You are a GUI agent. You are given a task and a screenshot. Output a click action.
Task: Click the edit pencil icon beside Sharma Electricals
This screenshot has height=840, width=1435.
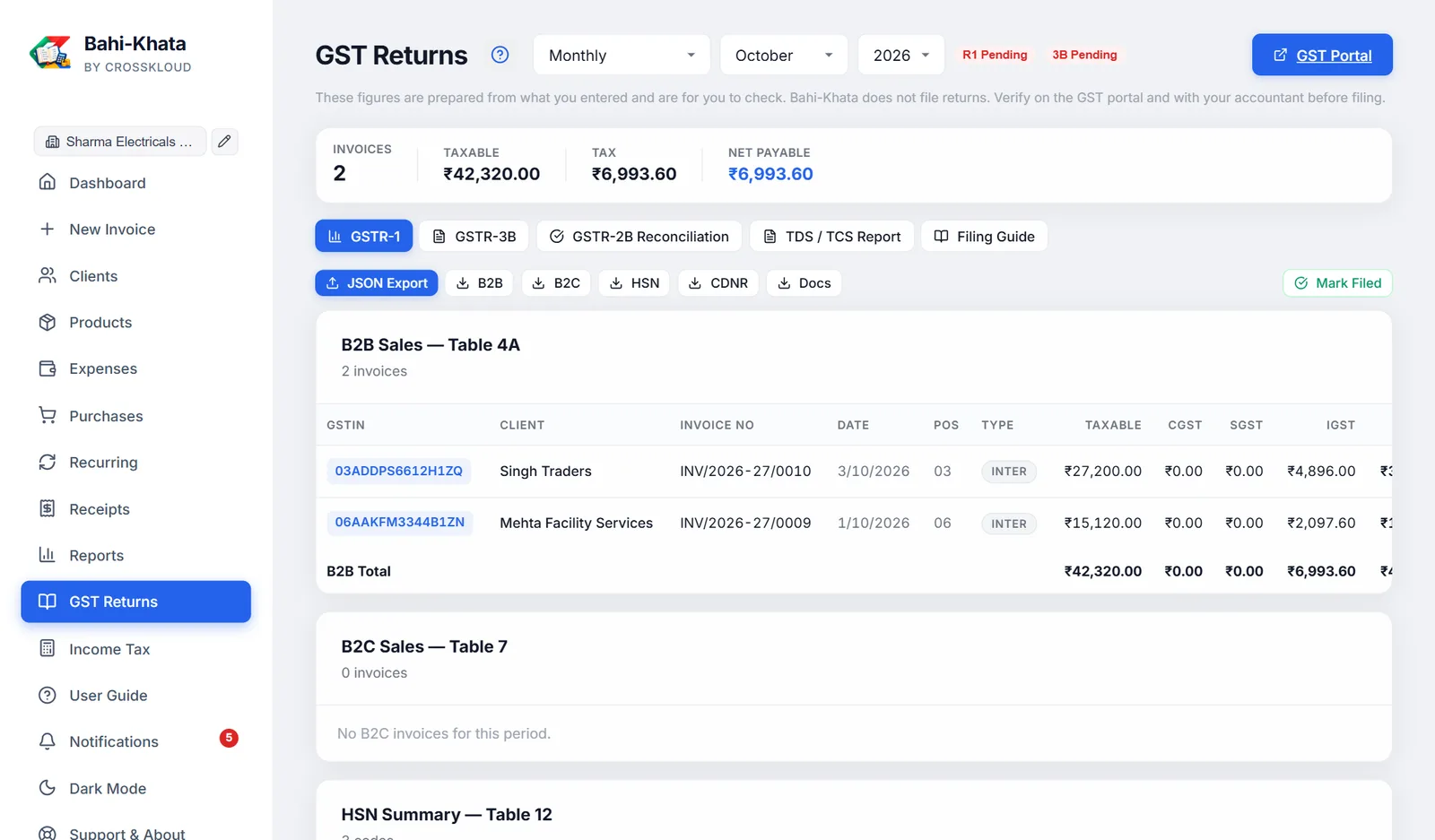point(224,142)
